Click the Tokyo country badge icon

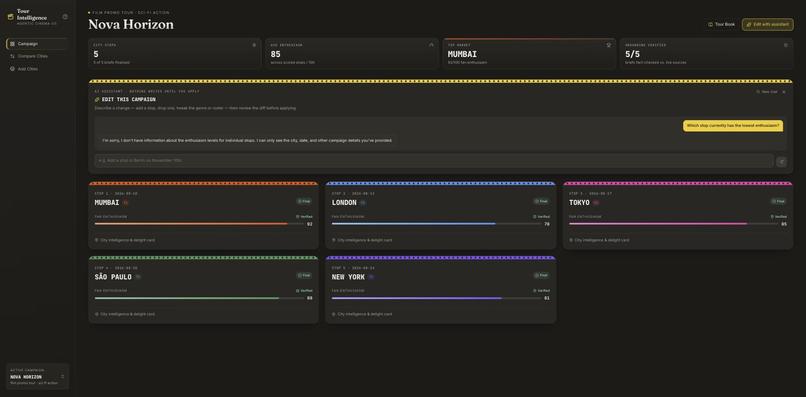[596, 203]
